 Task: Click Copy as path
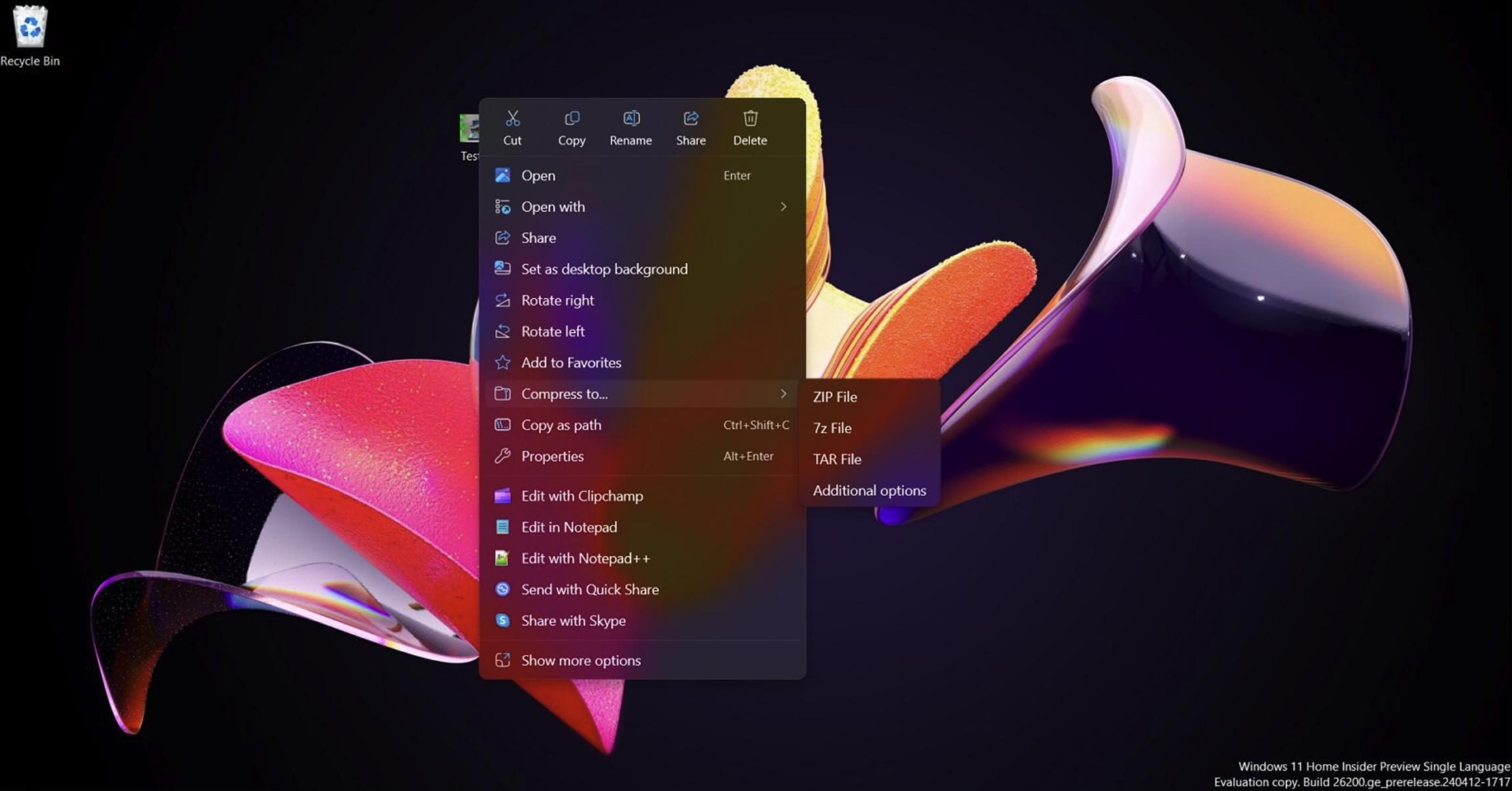tap(561, 425)
